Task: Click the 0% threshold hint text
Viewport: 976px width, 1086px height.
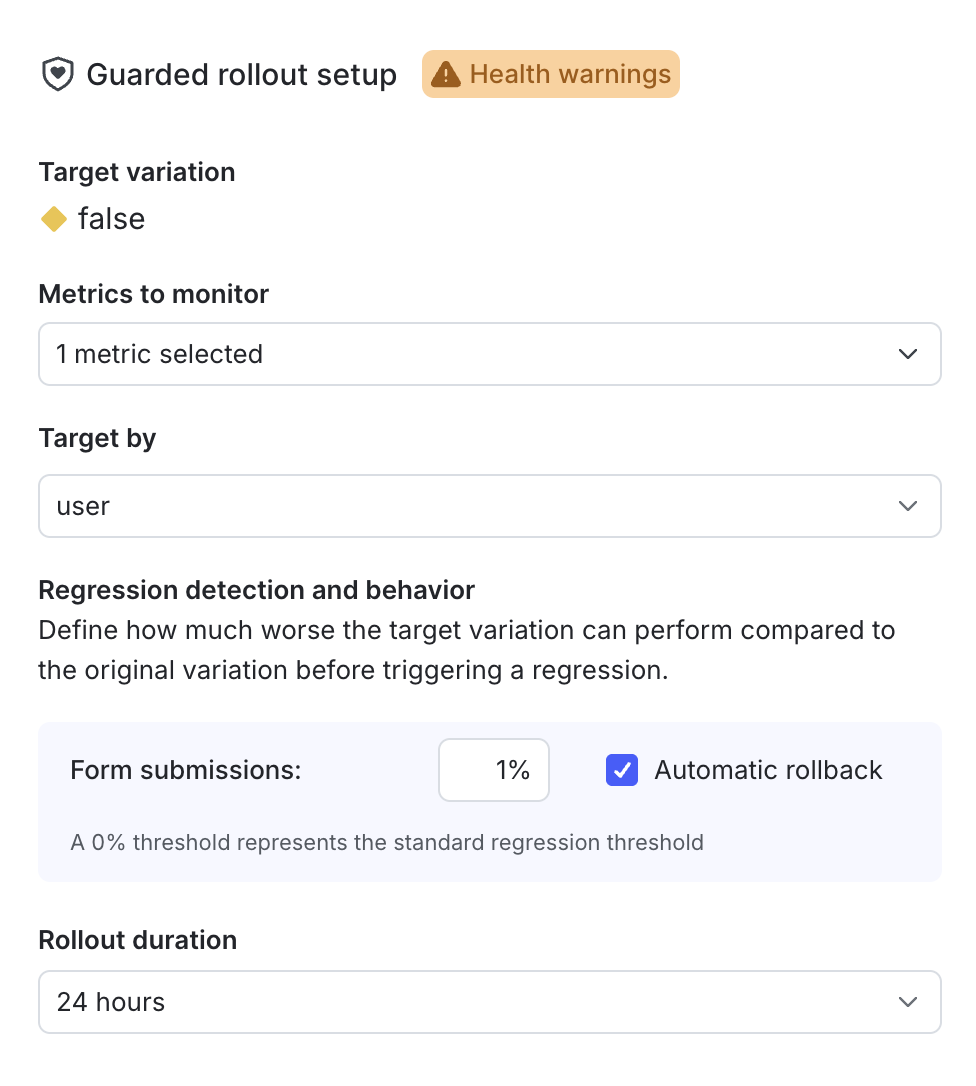Action: 387,842
